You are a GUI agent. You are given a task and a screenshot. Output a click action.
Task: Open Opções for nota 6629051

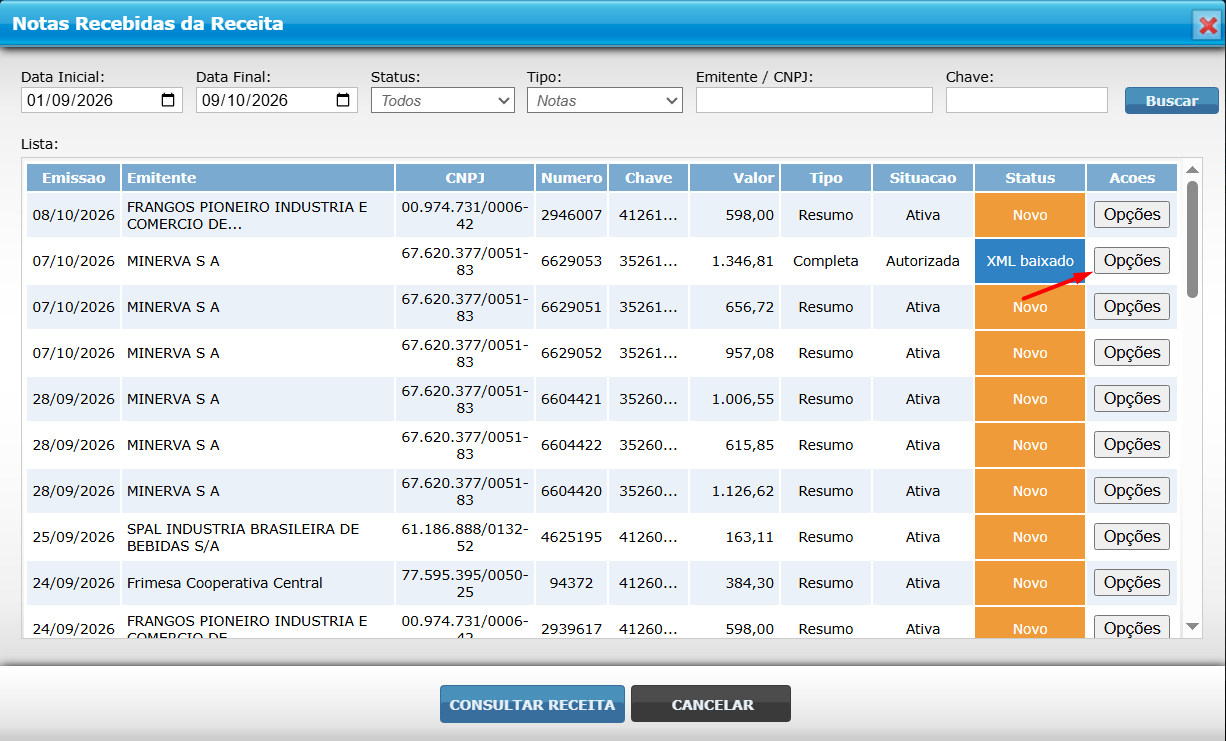click(x=1132, y=307)
